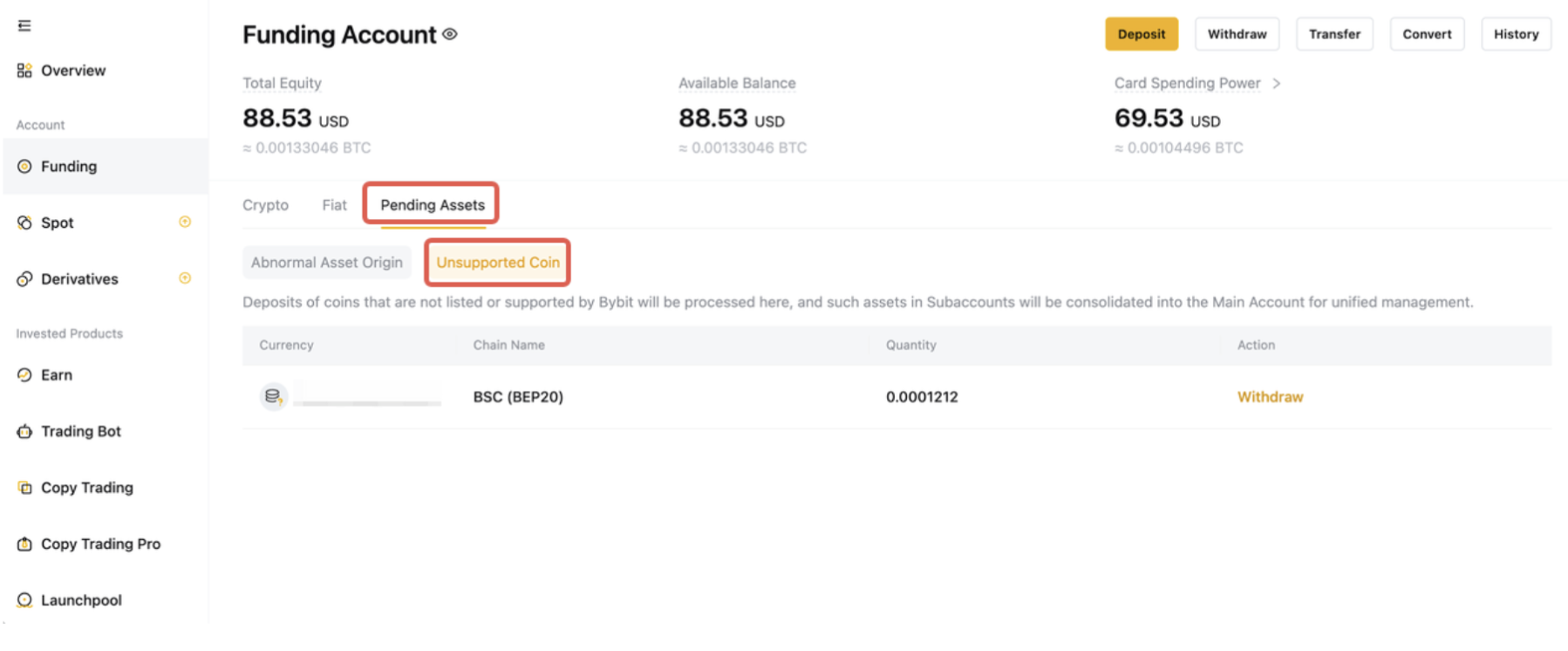The image size is (1568, 651).
Task: Click the Copy Trading Pro icon
Action: tap(24, 545)
